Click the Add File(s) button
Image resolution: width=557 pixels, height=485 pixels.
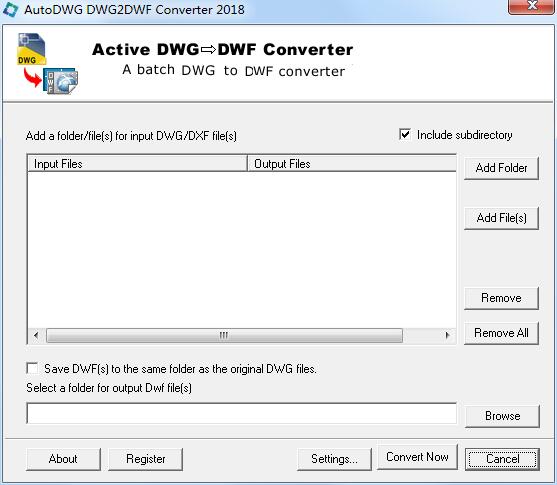(501, 218)
